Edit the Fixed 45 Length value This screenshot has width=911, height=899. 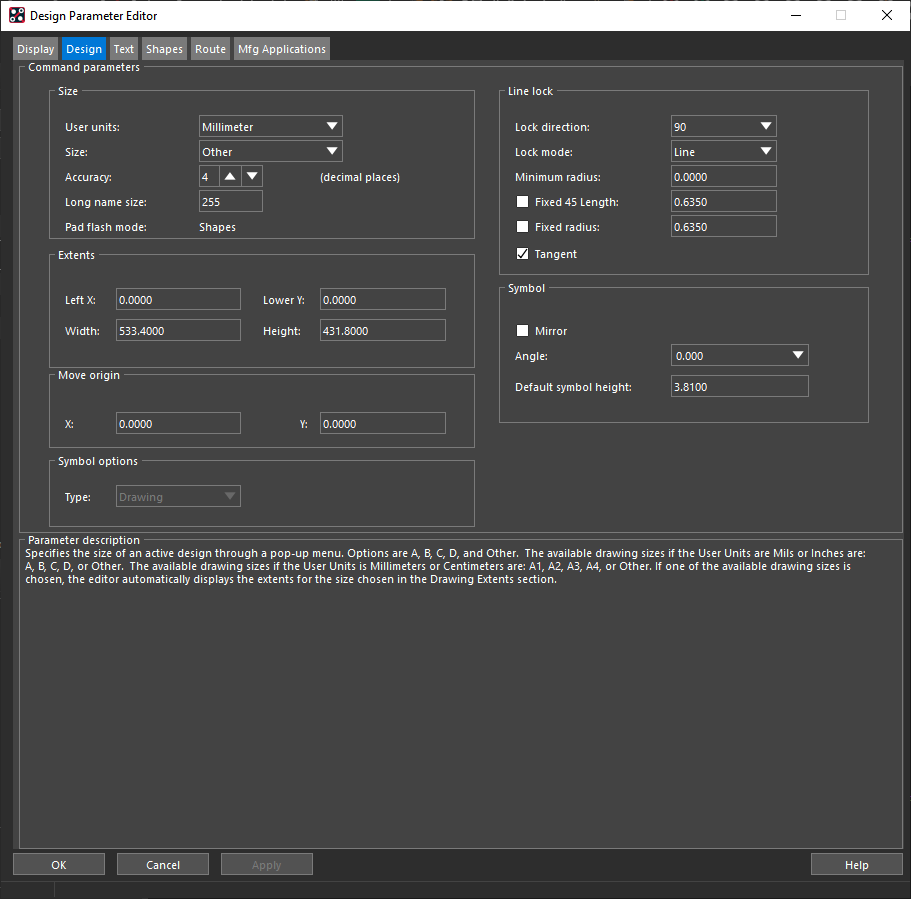pos(724,202)
